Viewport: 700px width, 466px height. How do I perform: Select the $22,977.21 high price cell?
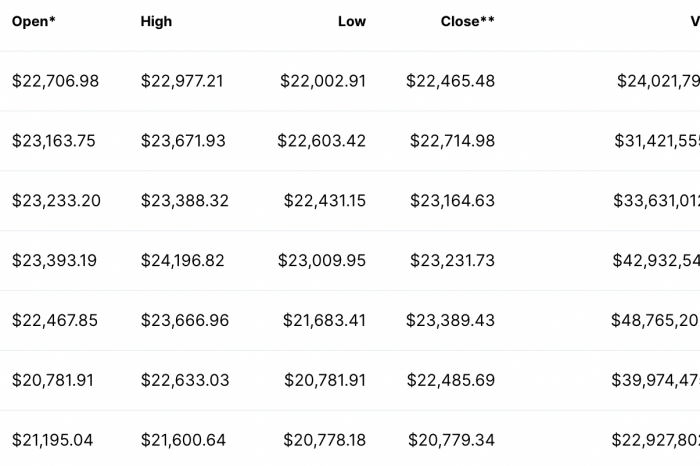[x=182, y=81]
